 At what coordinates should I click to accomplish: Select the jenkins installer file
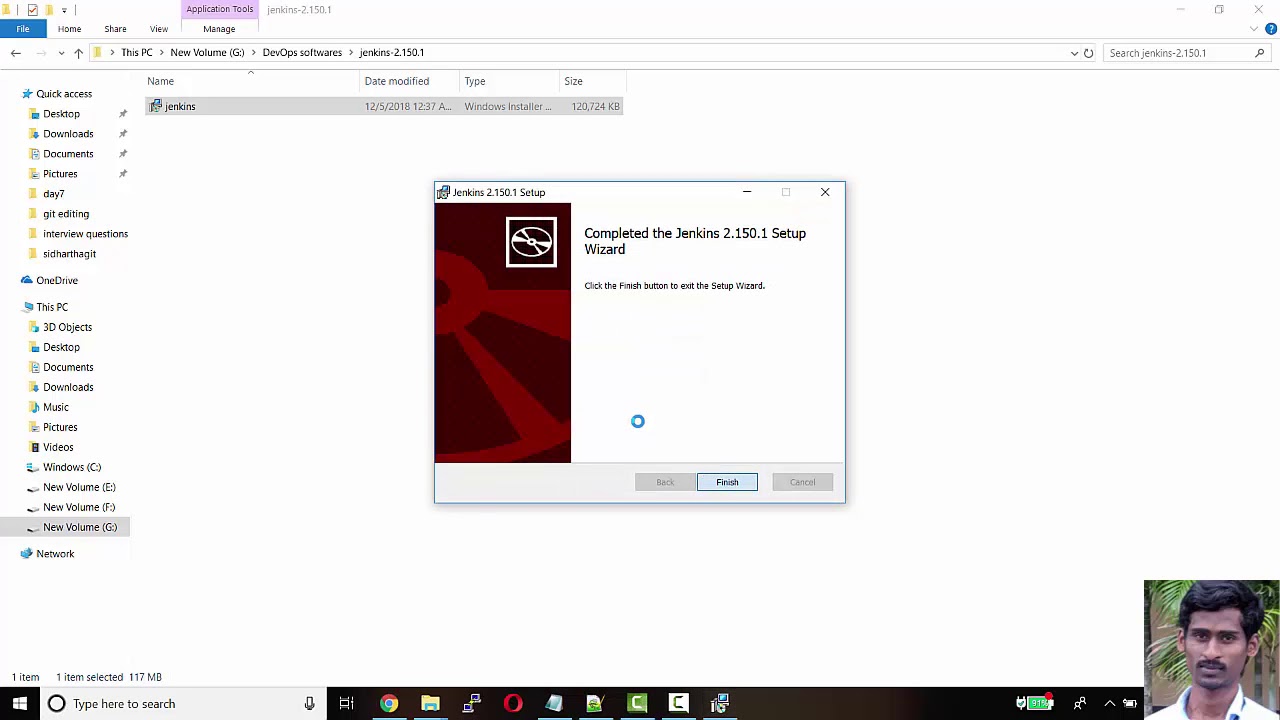point(384,106)
